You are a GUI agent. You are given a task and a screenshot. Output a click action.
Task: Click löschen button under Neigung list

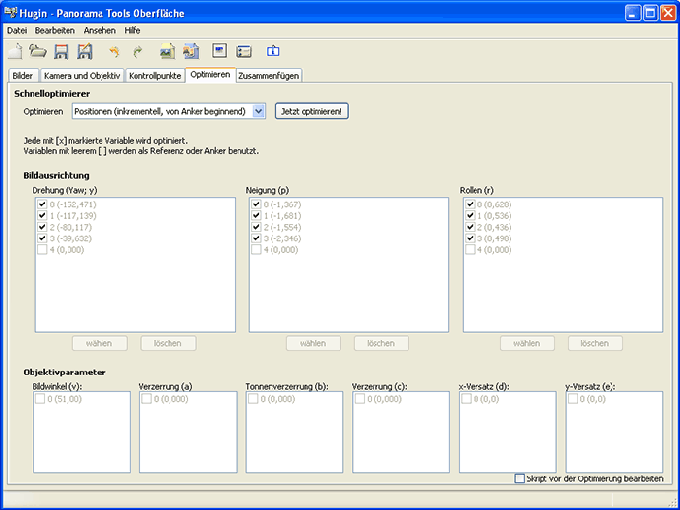tap(381, 343)
